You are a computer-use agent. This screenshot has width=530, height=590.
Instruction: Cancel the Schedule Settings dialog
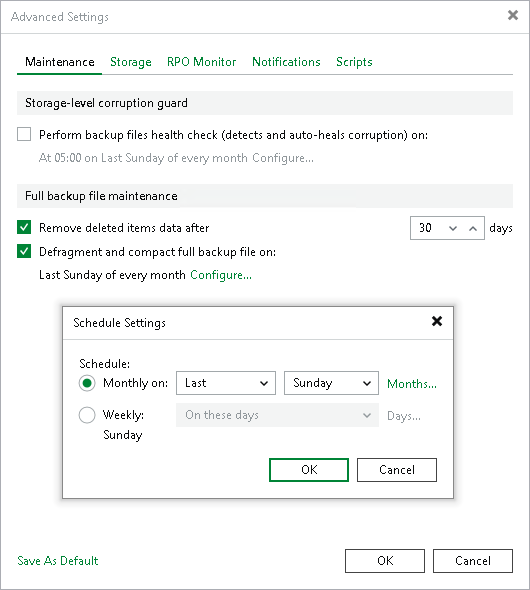tap(397, 470)
